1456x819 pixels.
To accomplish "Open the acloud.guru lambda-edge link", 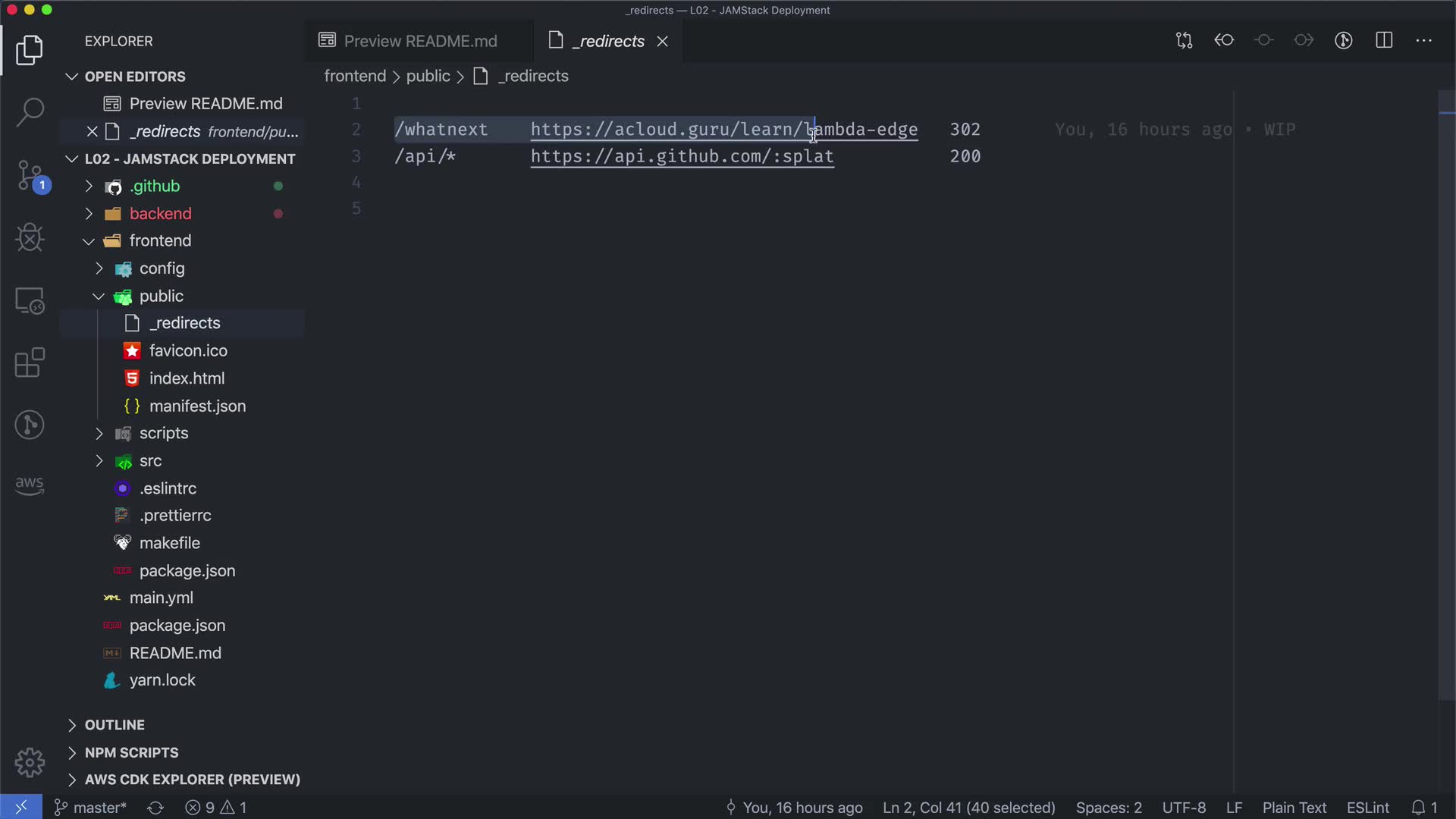I will point(723,130).
